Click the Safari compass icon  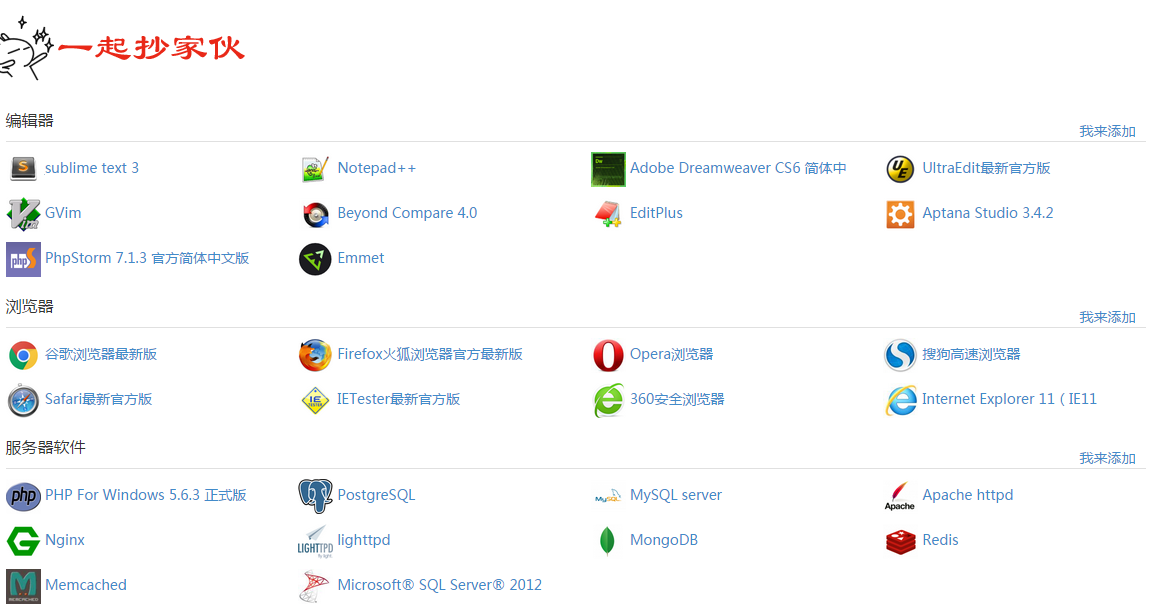click(23, 400)
